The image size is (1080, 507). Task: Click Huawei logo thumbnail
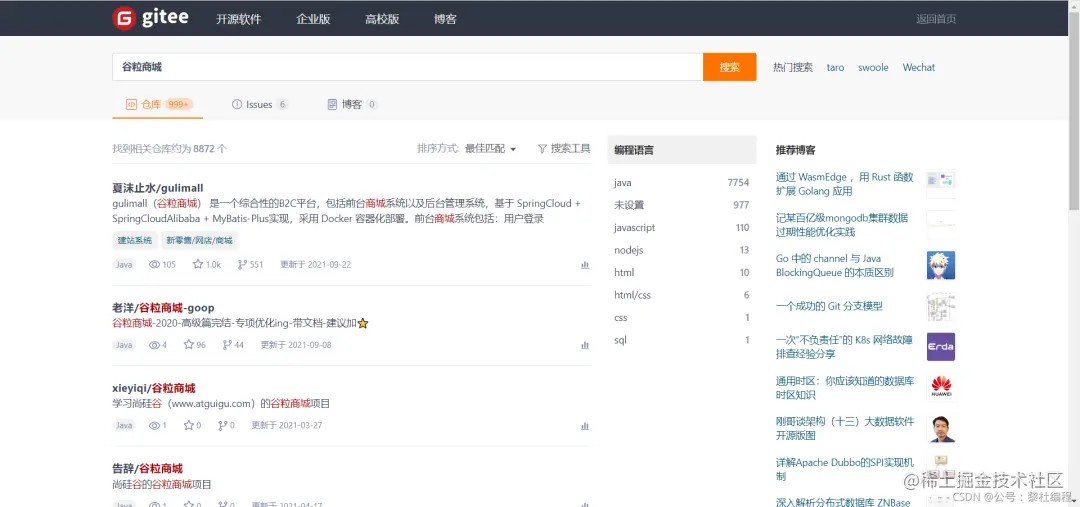point(941,387)
